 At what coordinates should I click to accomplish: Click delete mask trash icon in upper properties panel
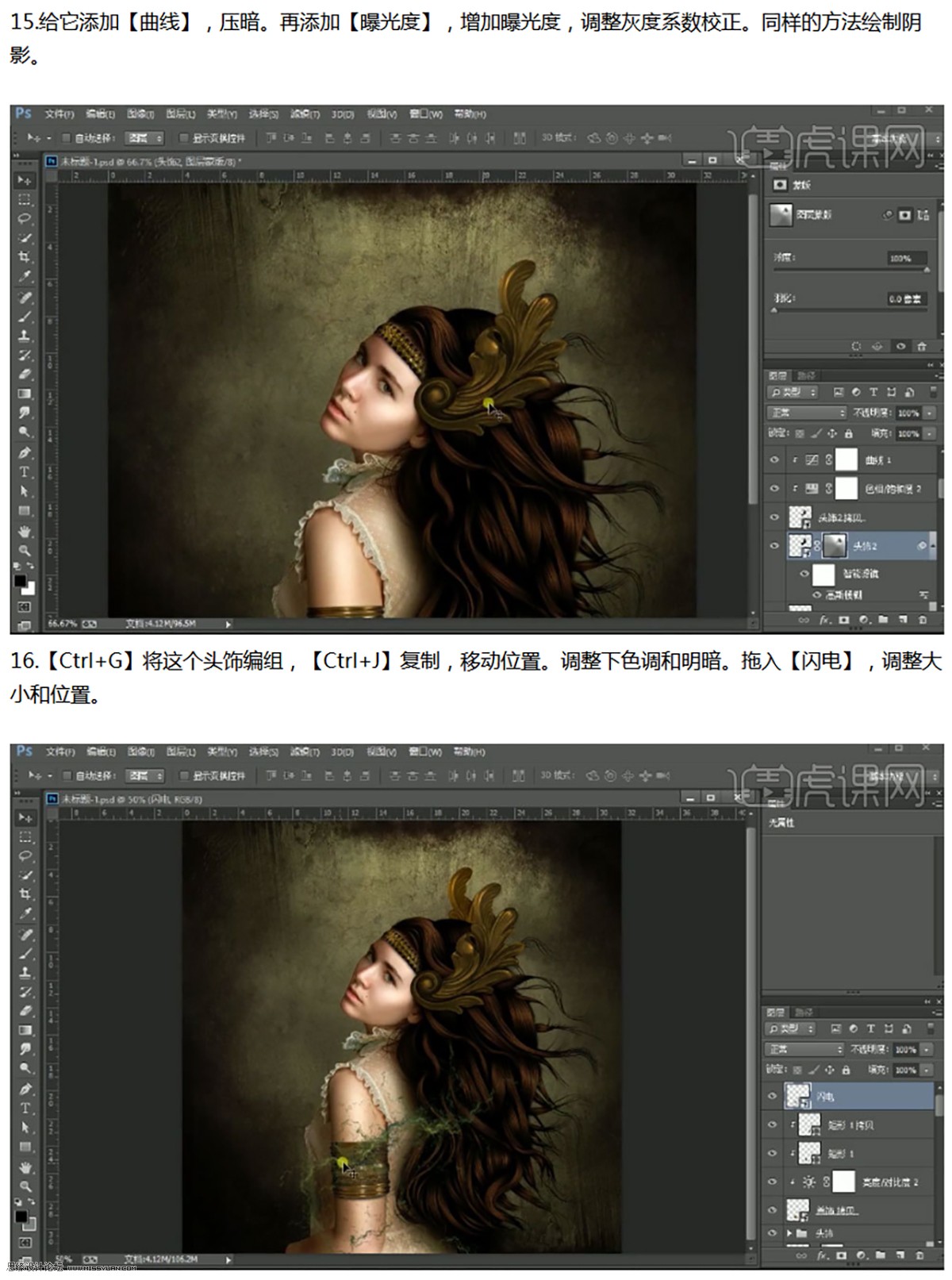tap(921, 346)
